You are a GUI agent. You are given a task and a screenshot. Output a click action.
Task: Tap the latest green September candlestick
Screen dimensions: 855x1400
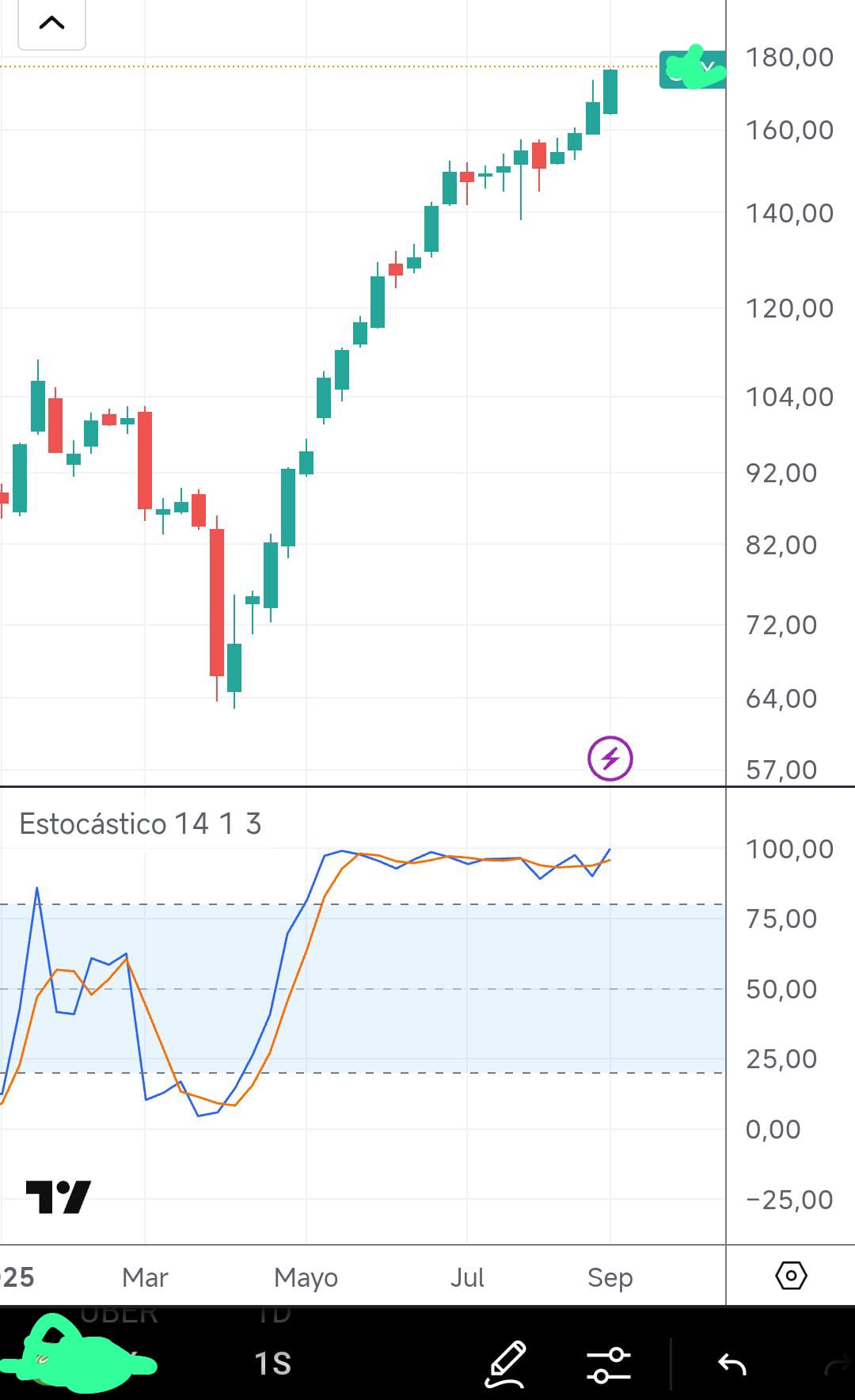(x=610, y=92)
